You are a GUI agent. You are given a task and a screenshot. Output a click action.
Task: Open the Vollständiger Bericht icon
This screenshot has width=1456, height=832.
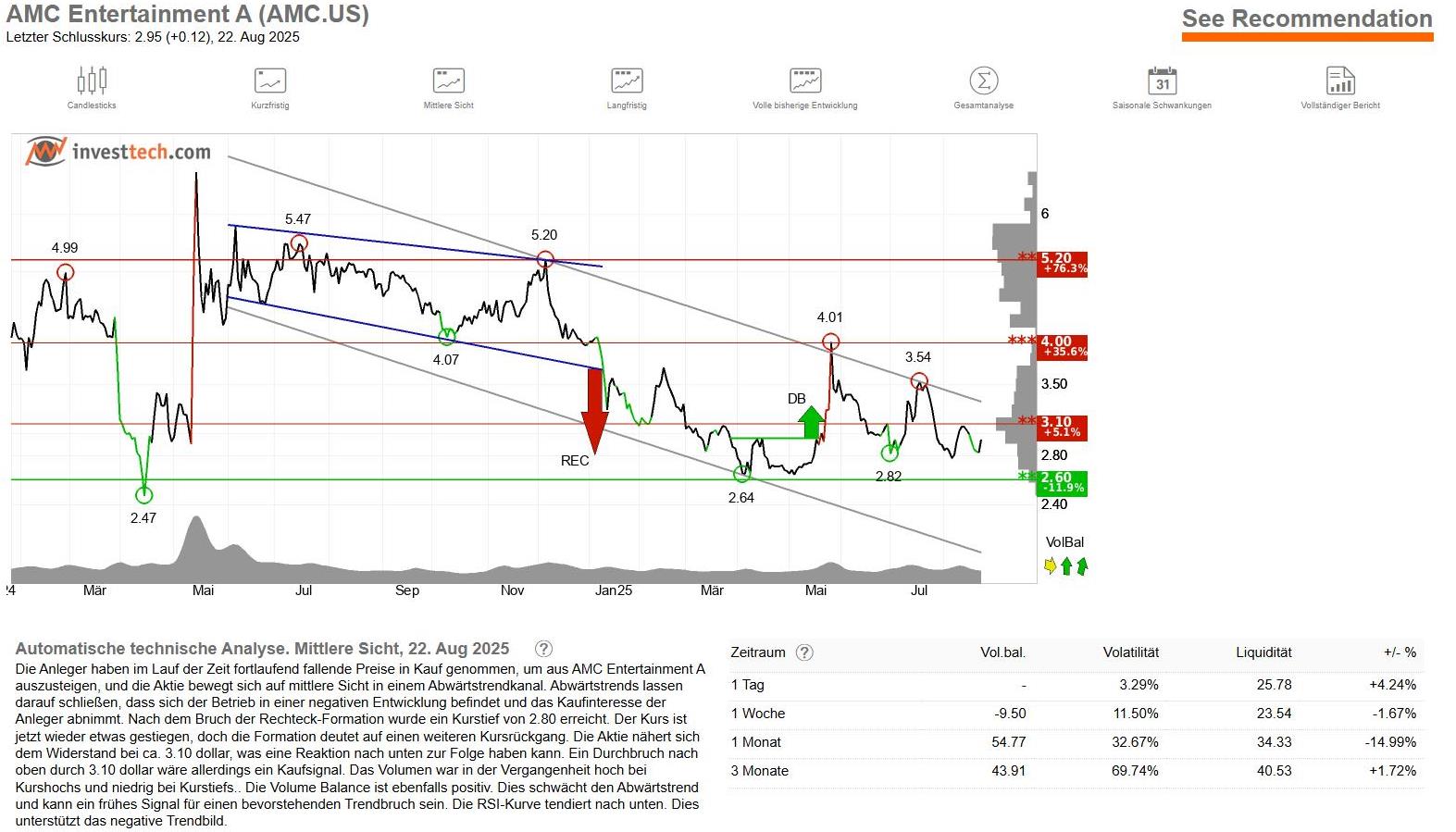1340,81
